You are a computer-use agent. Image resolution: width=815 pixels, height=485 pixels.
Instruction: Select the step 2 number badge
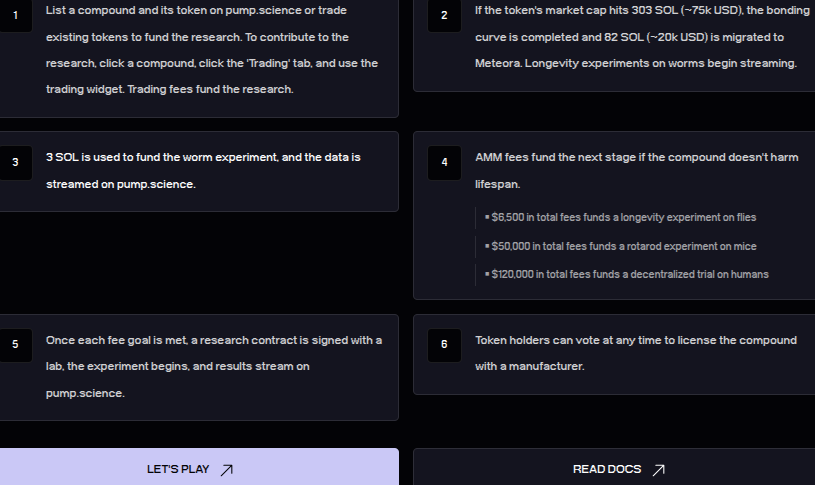444,16
